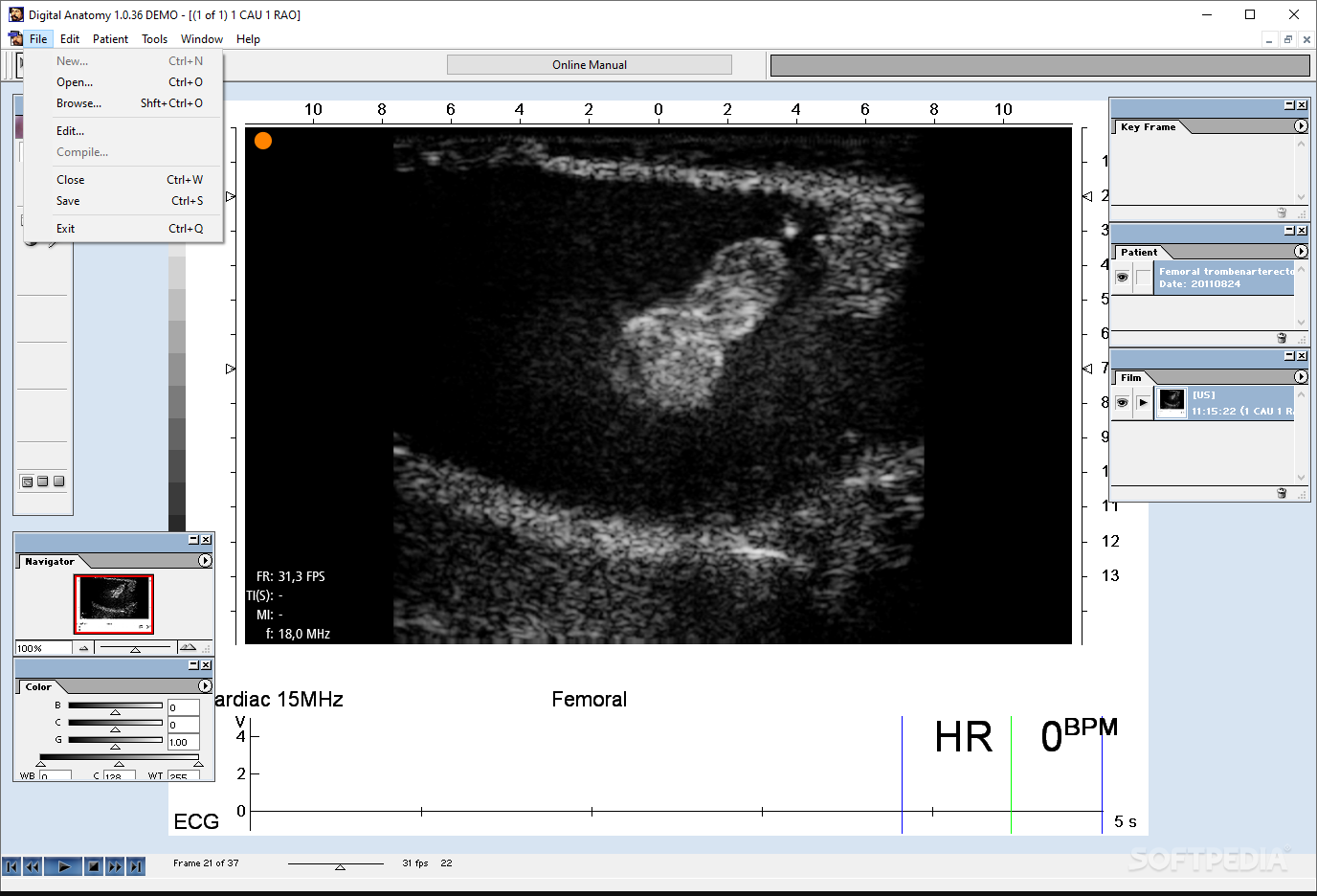Select the Film tab
Viewport: 1317px width, 896px height.
[x=1130, y=377]
